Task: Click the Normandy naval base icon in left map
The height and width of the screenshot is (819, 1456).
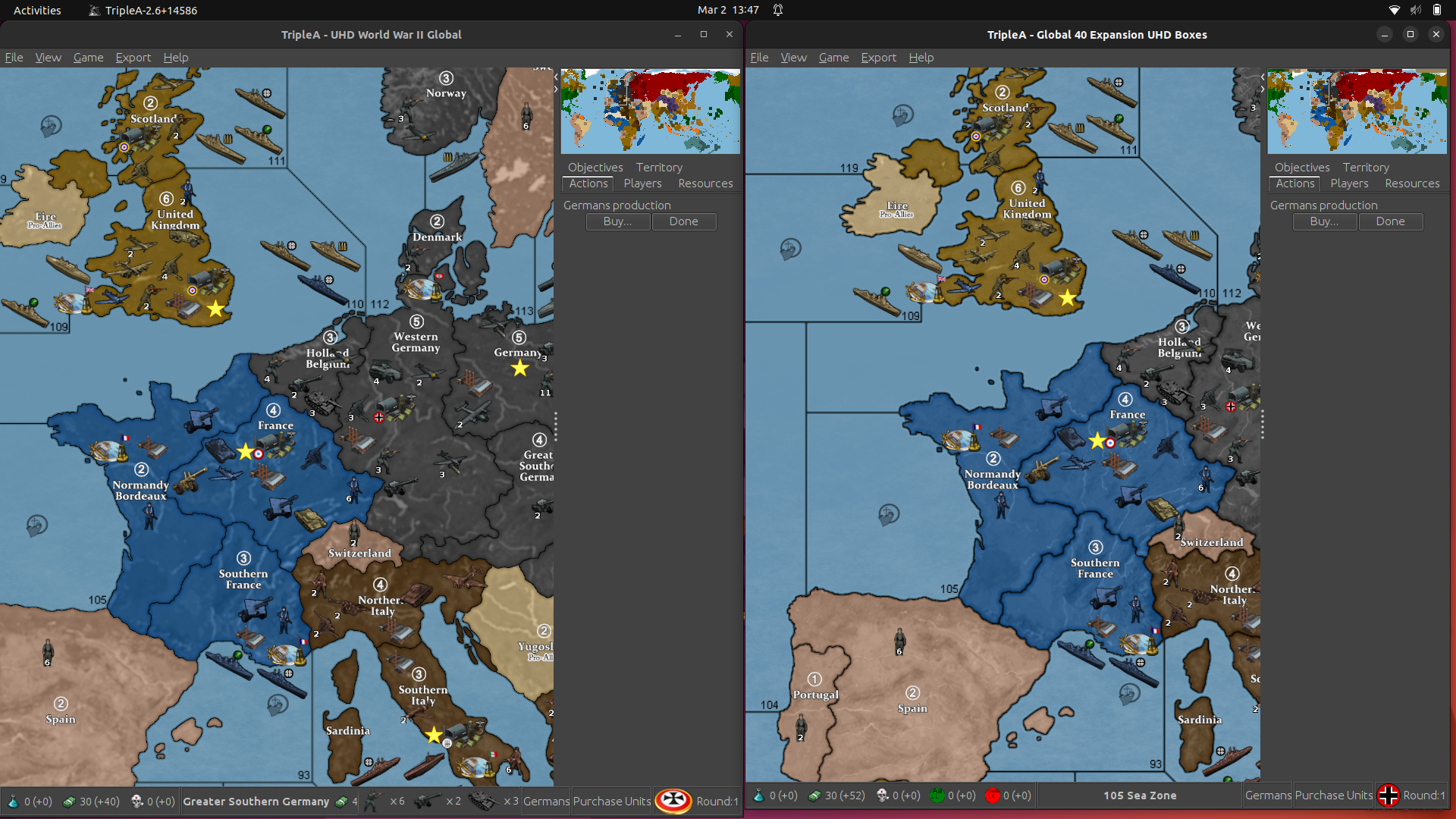Action: (x=109, y=451)
